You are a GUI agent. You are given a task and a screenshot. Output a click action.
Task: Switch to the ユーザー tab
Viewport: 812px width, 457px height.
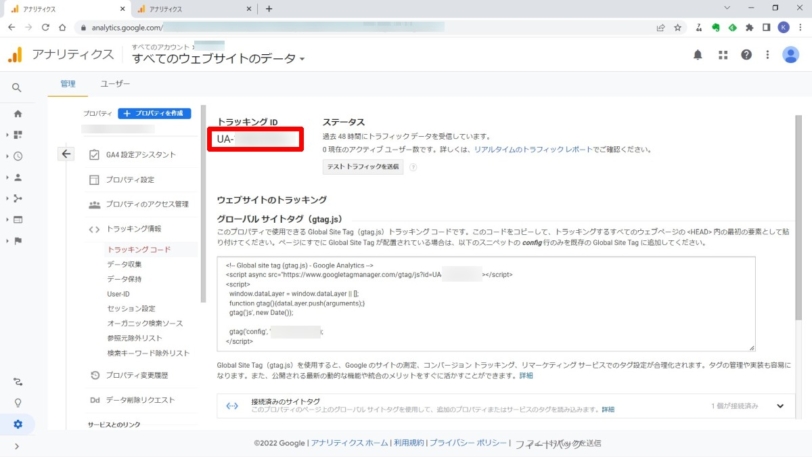click(x=115, y=83)
